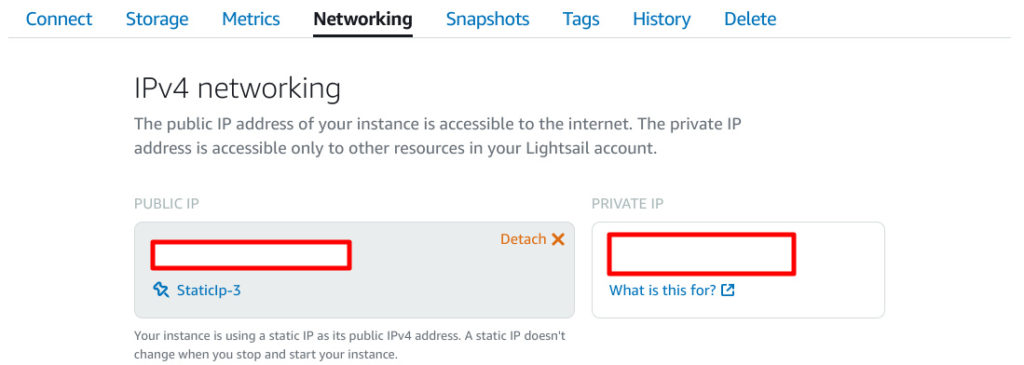1024x365 pixels.
Task: Click the 'What is this for?' link
Action: pyautogui.click(x=663, y=290)
